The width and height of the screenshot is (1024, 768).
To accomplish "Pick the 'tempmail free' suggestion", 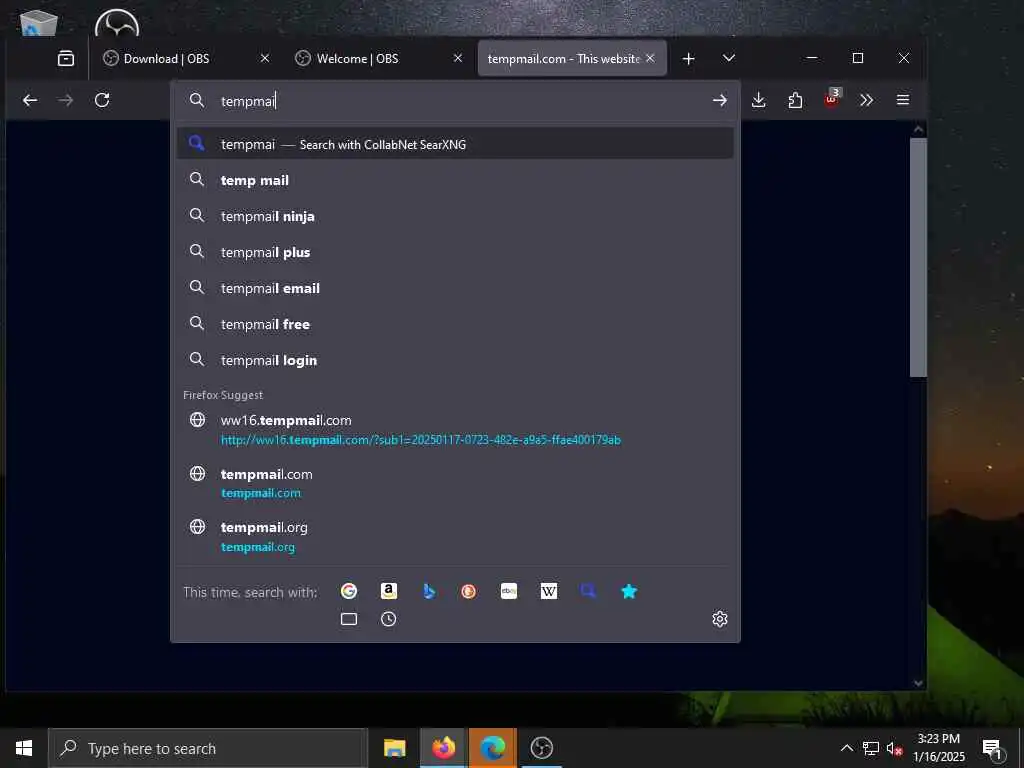I will [x=455, y=324].
